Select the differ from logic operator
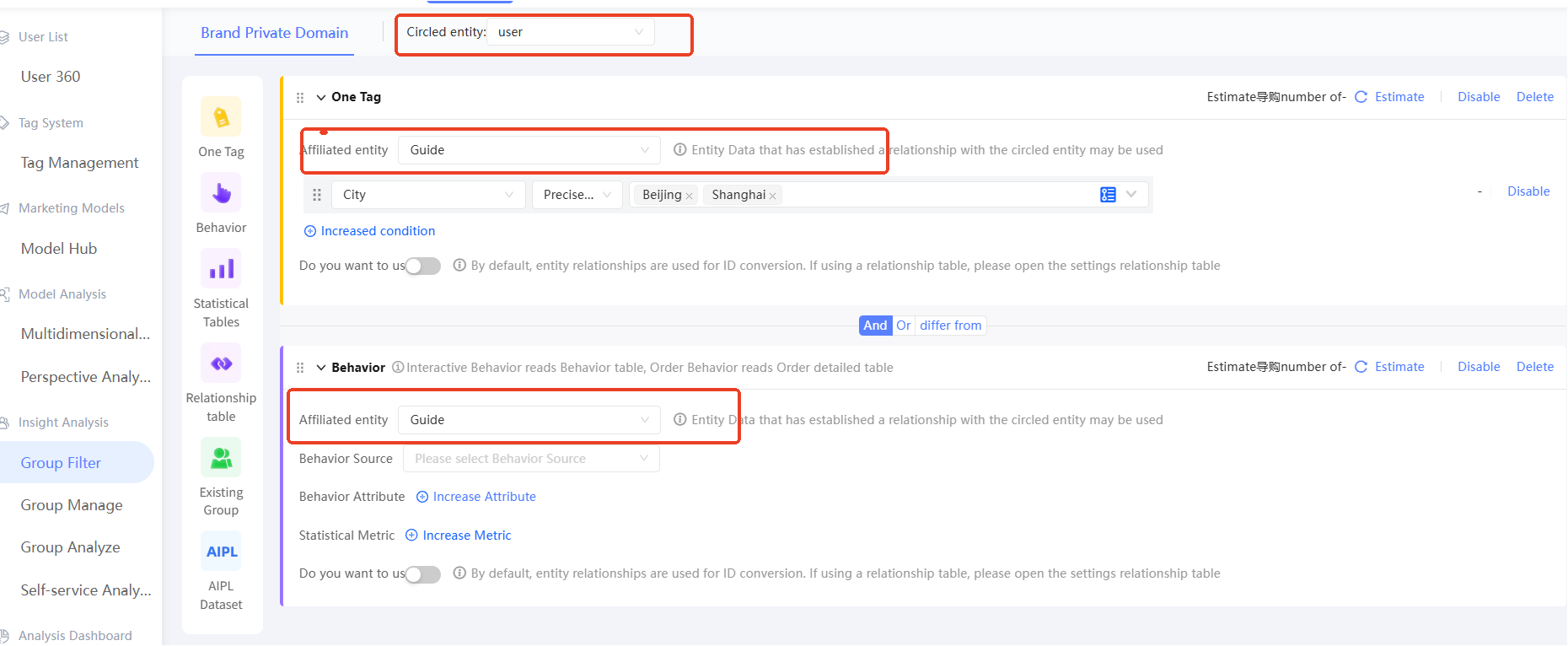The image size is (1568, 646). 950,326
